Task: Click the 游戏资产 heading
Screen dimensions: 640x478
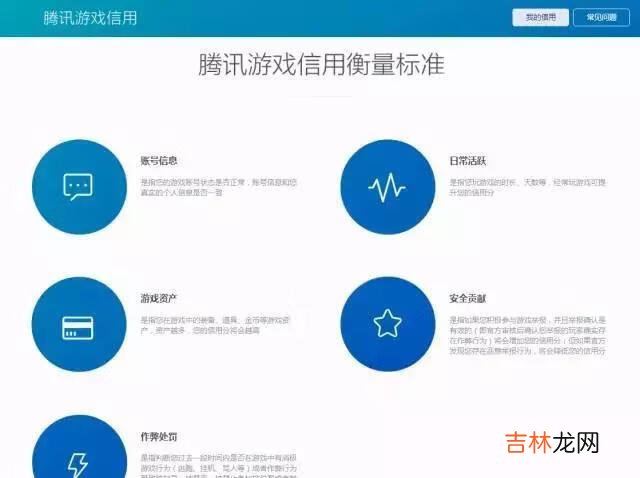Action: point(158,298)
